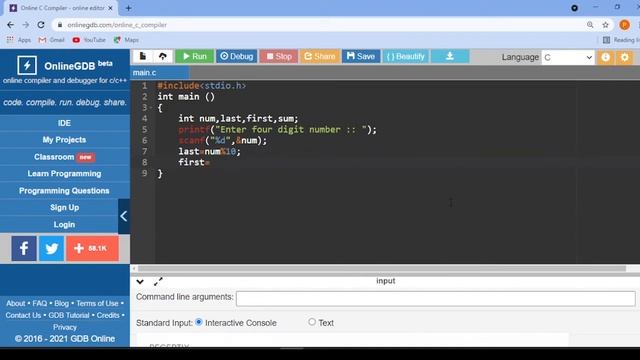The width and height of the screenshot is (640, 360).
Task: Open the editor settings gear
Action: 624,57
